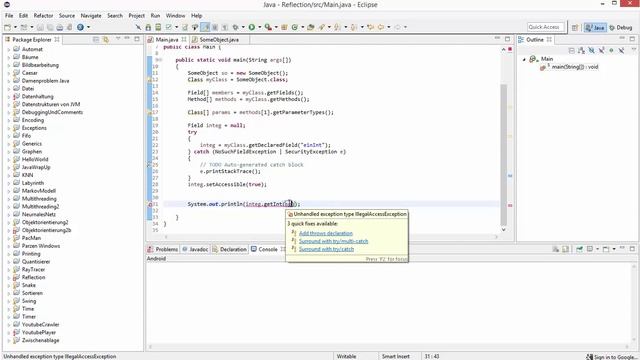
Task: Switch to the Java perspective button
Action: (x=595, y=27)
